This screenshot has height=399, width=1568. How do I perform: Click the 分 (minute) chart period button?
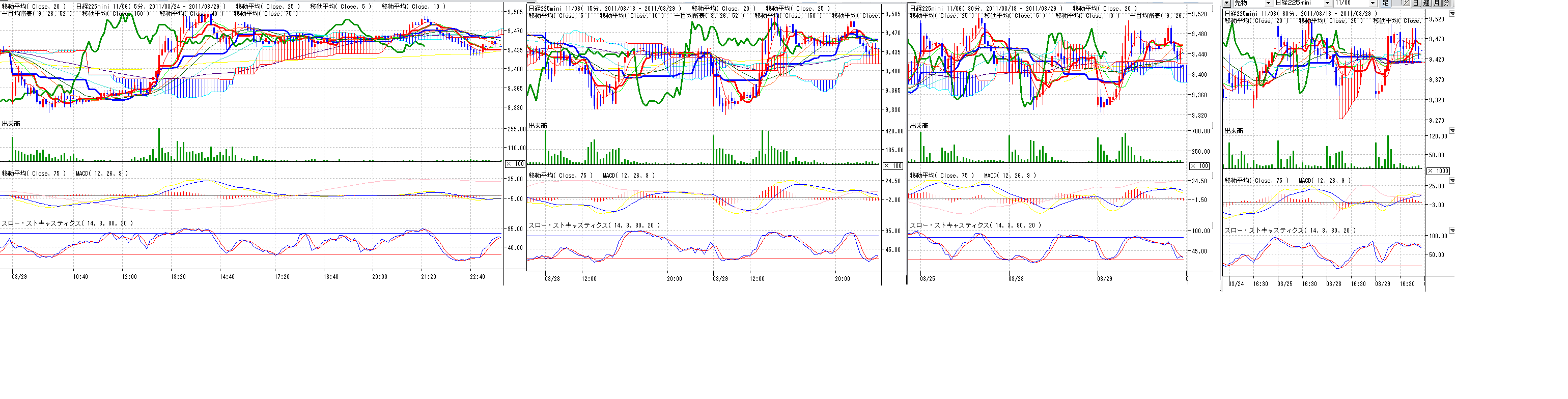(x=1447, y=4)
